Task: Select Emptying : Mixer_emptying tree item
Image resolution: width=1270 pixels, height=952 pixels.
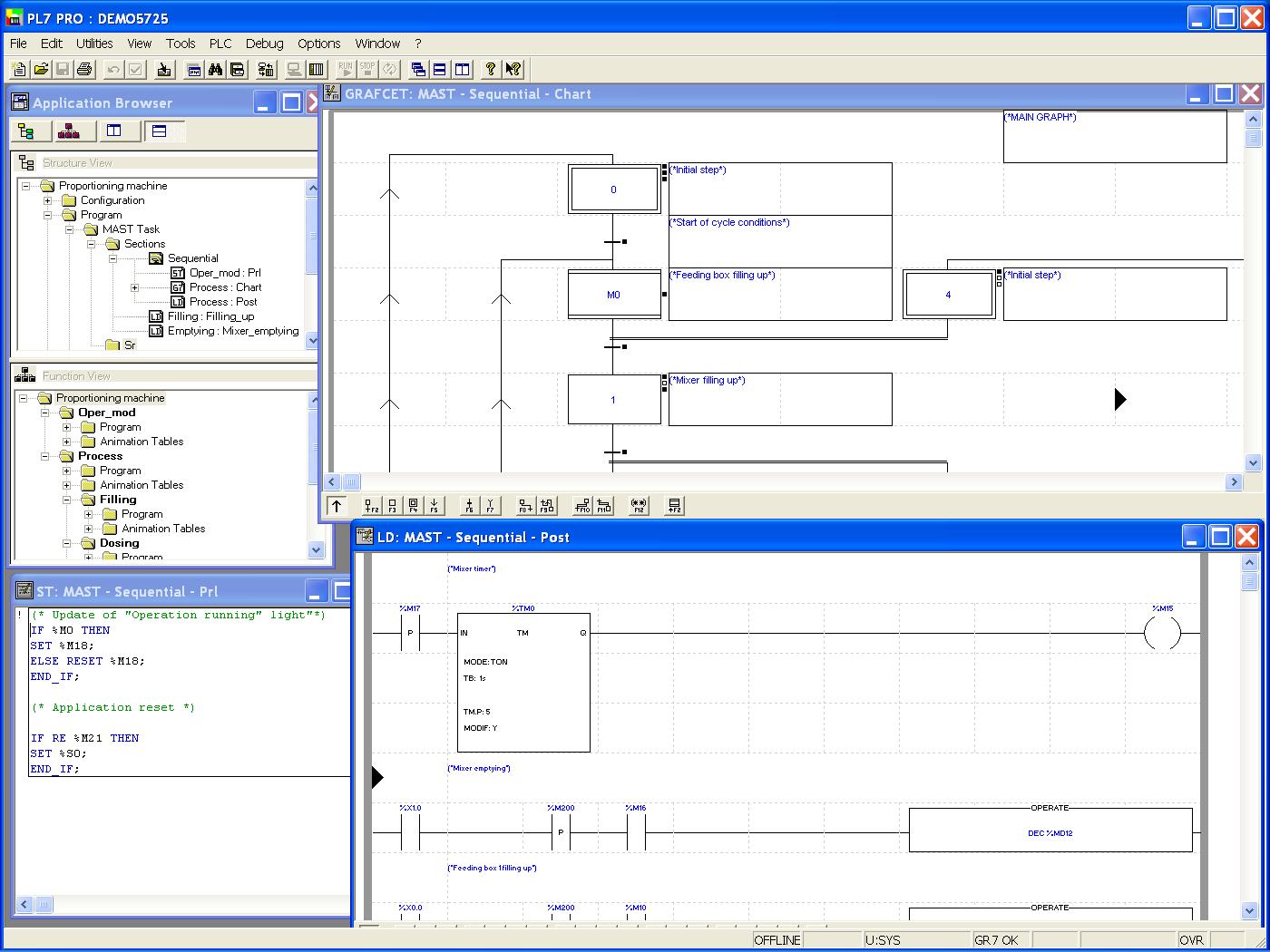Action: click(x=233, y=331)
